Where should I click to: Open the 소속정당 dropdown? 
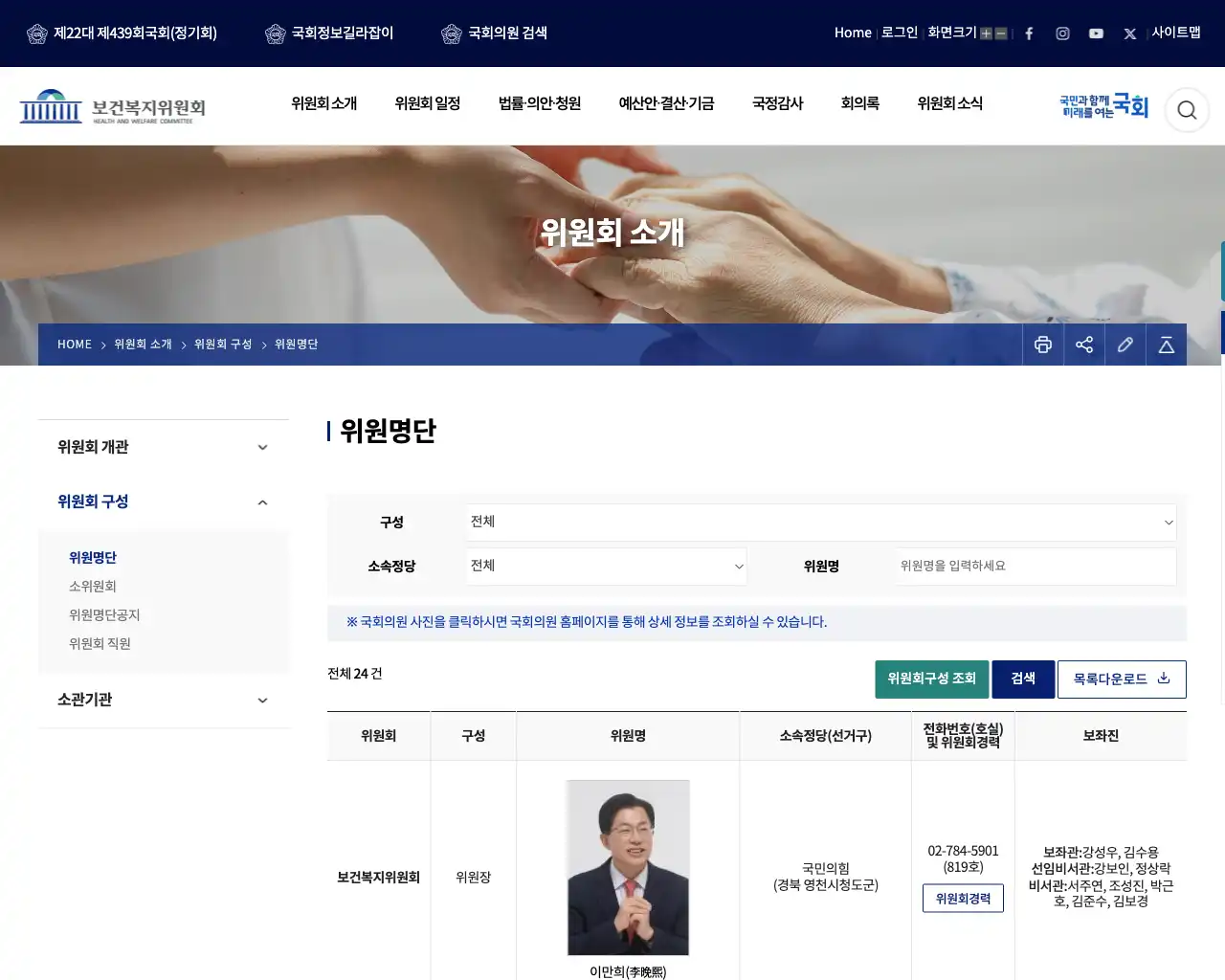point(607,566)
